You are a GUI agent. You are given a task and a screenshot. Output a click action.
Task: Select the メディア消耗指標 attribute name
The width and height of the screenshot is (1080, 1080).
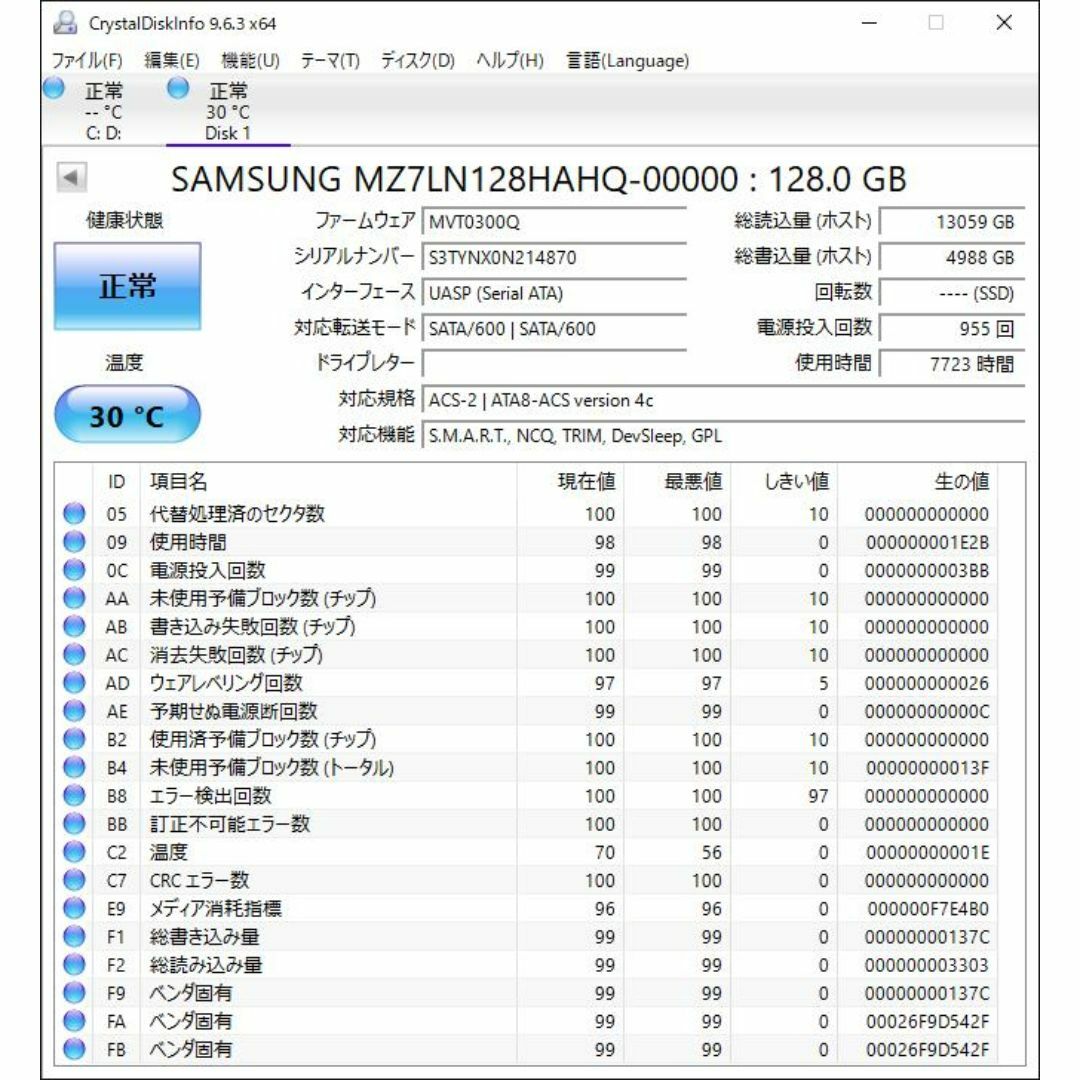(x=216, y=909)
